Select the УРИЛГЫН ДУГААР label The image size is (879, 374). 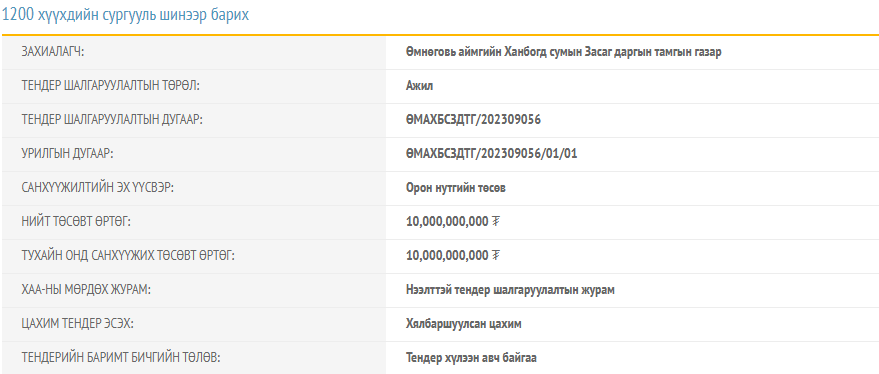coord(67,154)
